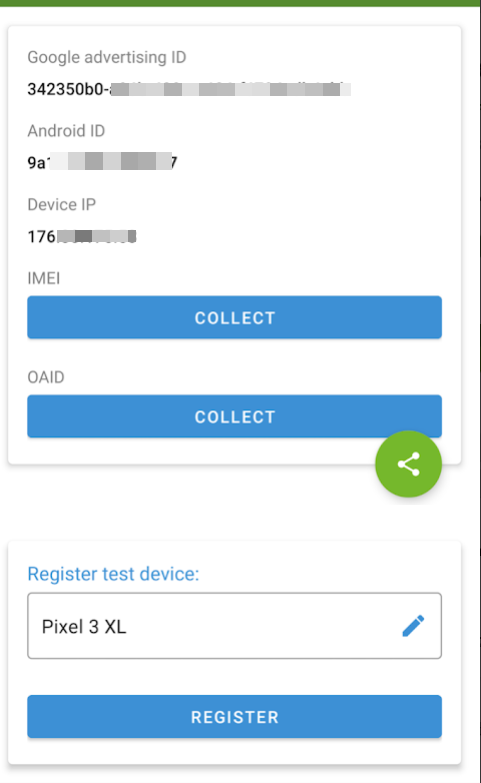Collect the OAID value

pos(234,416)
